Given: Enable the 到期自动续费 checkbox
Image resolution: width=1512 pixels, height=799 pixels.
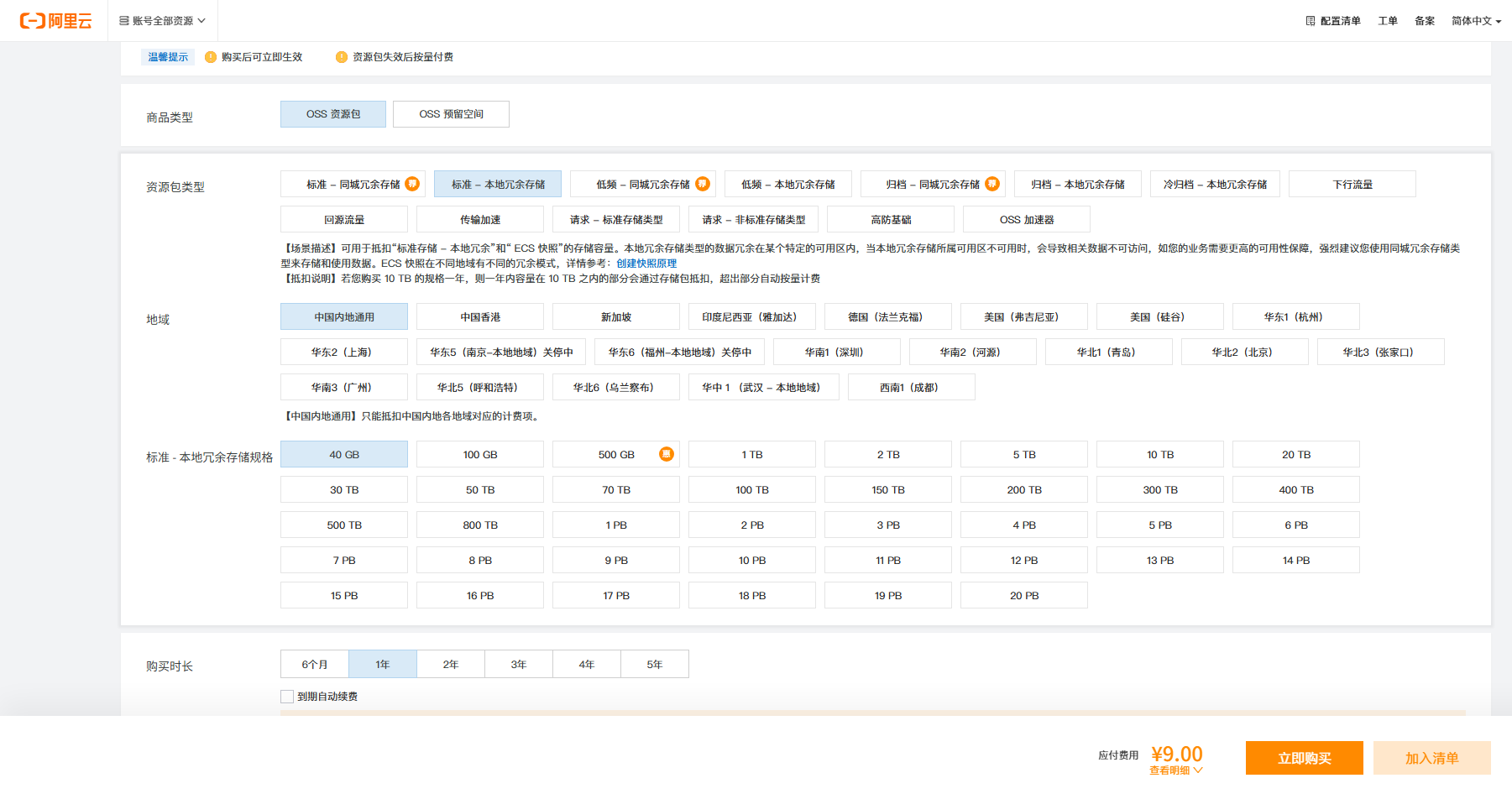Looking at the screenshot, I should 287,697.
